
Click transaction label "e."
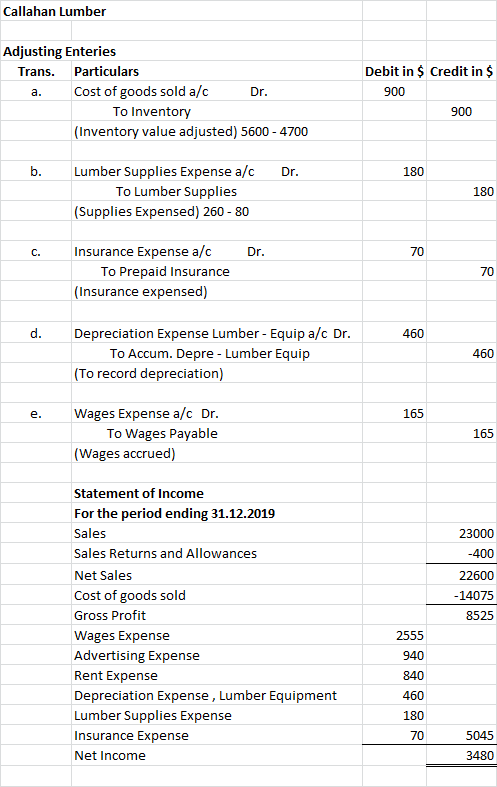point(36,414)
